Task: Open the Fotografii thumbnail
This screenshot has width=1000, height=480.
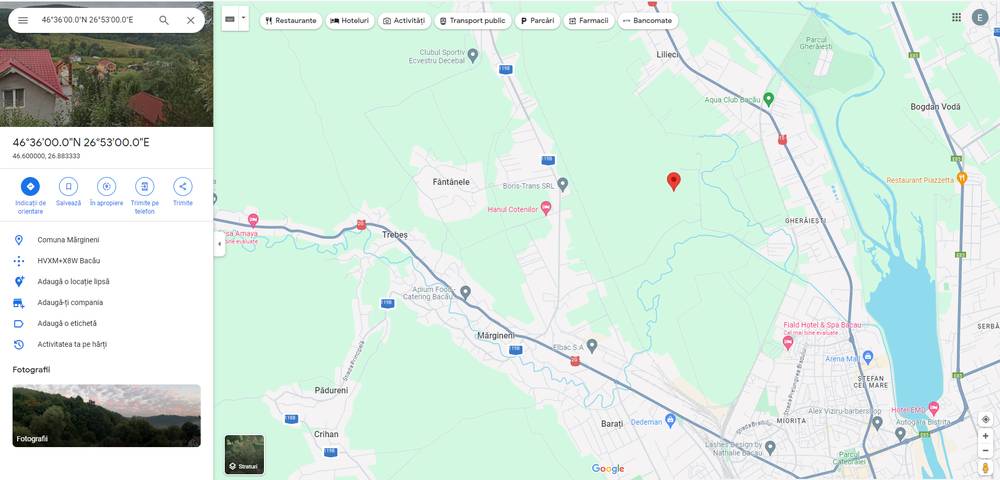Action: (x=107, y=415)
